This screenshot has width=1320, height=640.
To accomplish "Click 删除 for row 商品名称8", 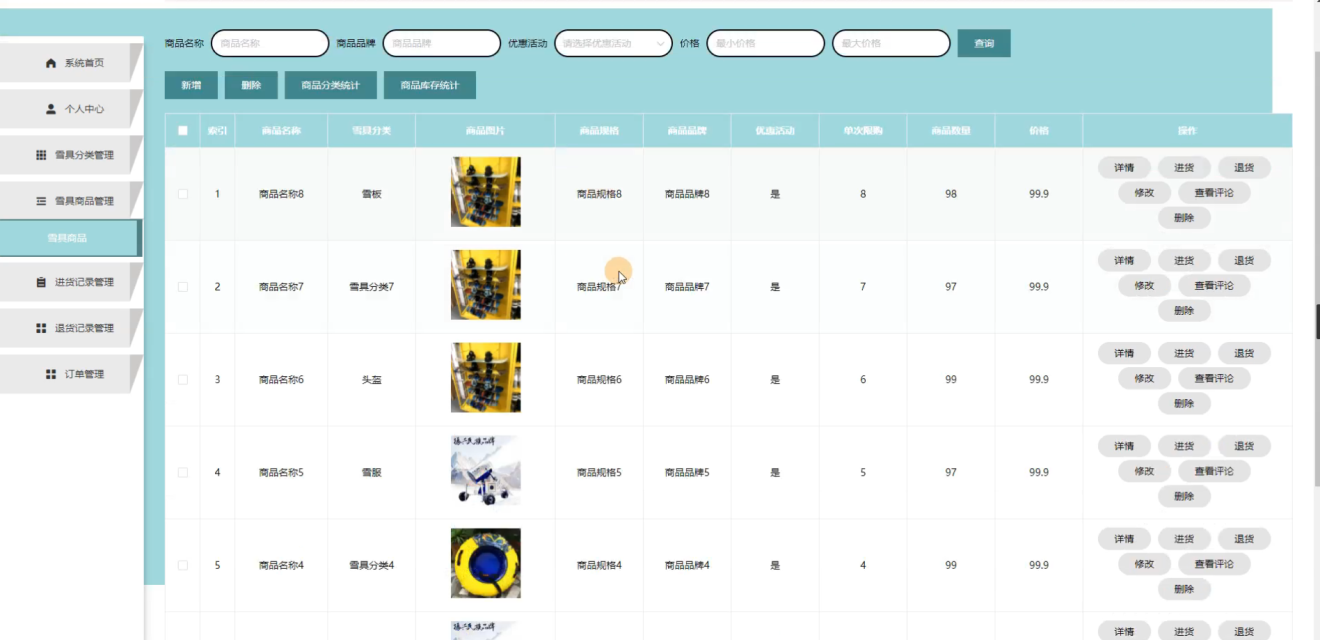I will coord(1184,218).
